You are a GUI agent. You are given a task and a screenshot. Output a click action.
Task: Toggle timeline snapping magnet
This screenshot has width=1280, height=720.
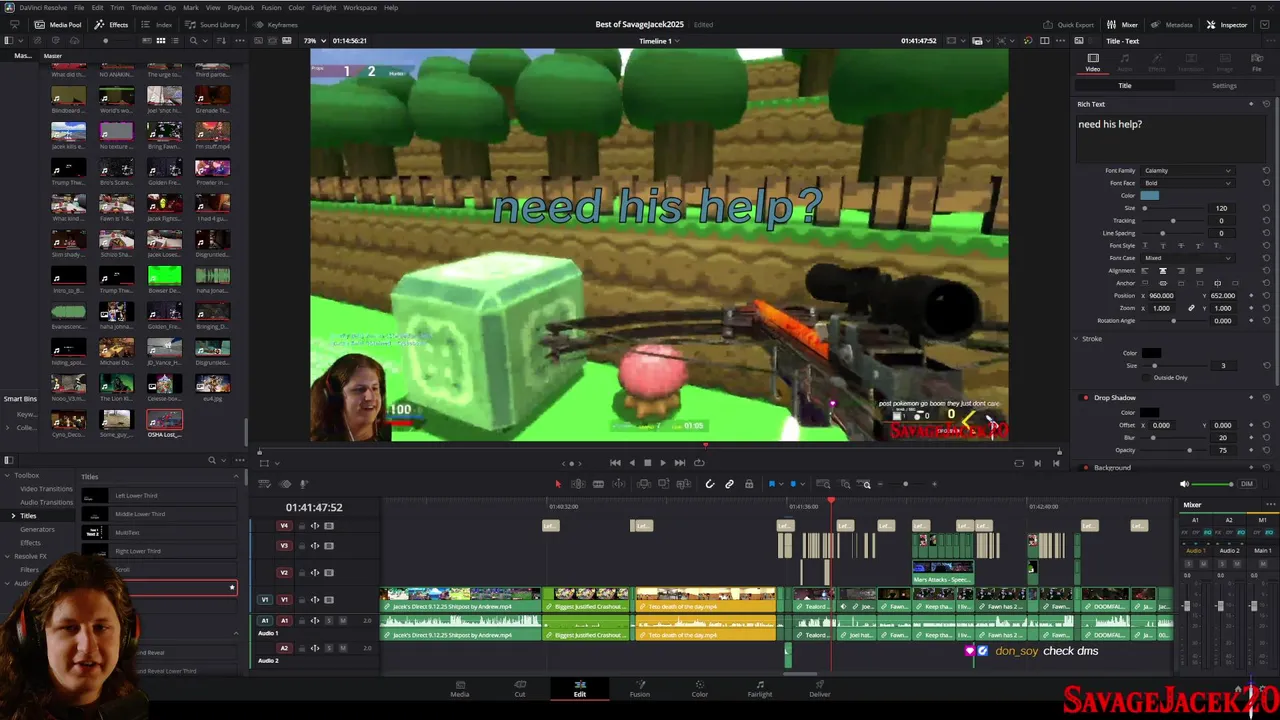pyautogui.click(x=710, y=484)
